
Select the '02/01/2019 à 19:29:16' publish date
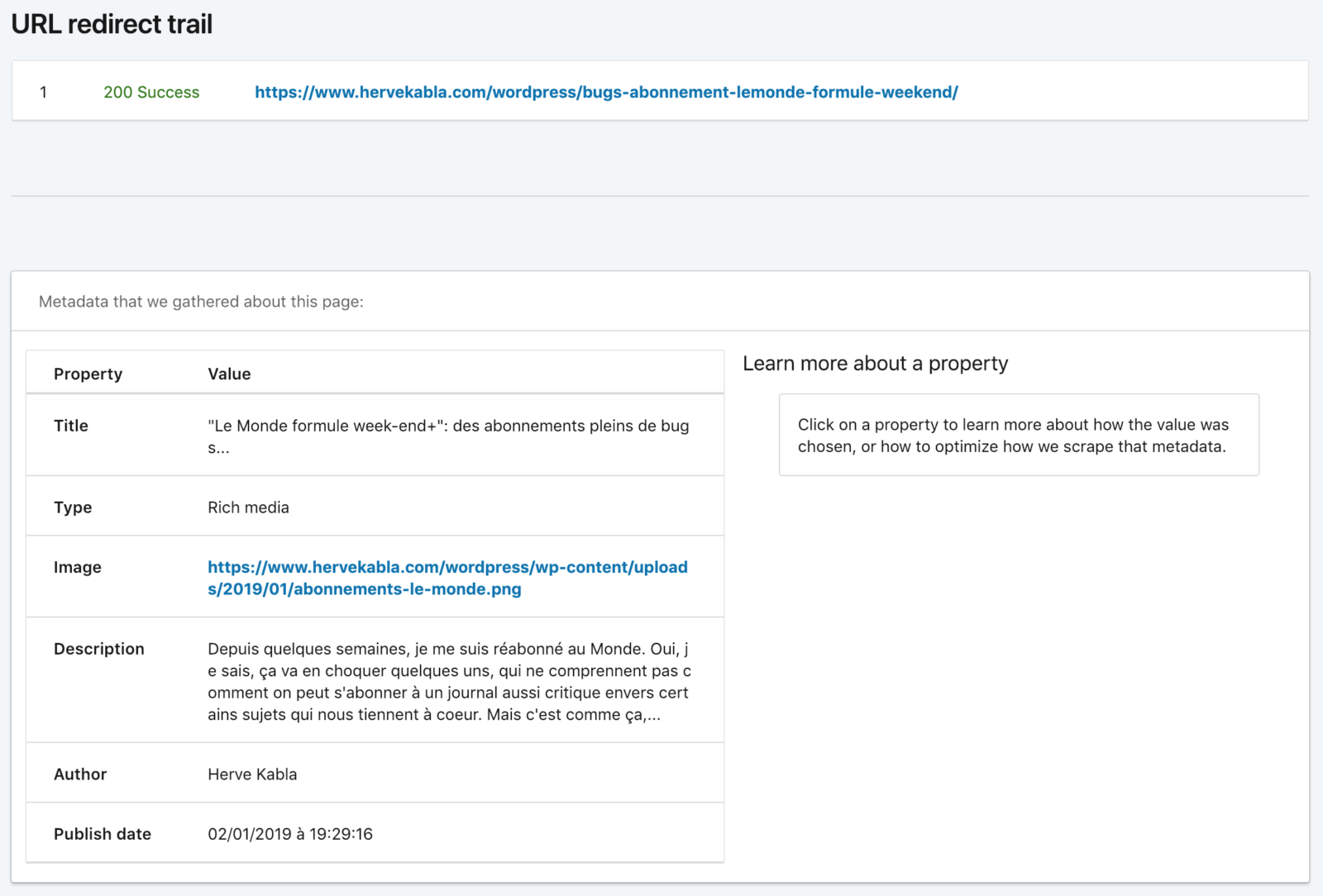click(290, 834)
